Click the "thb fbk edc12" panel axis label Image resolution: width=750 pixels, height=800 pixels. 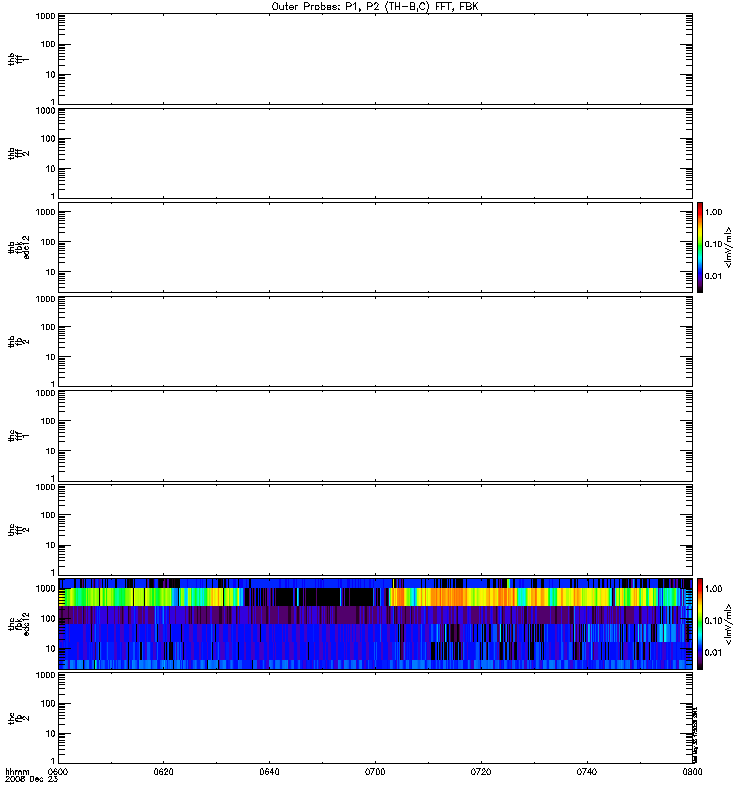[19, 247]
